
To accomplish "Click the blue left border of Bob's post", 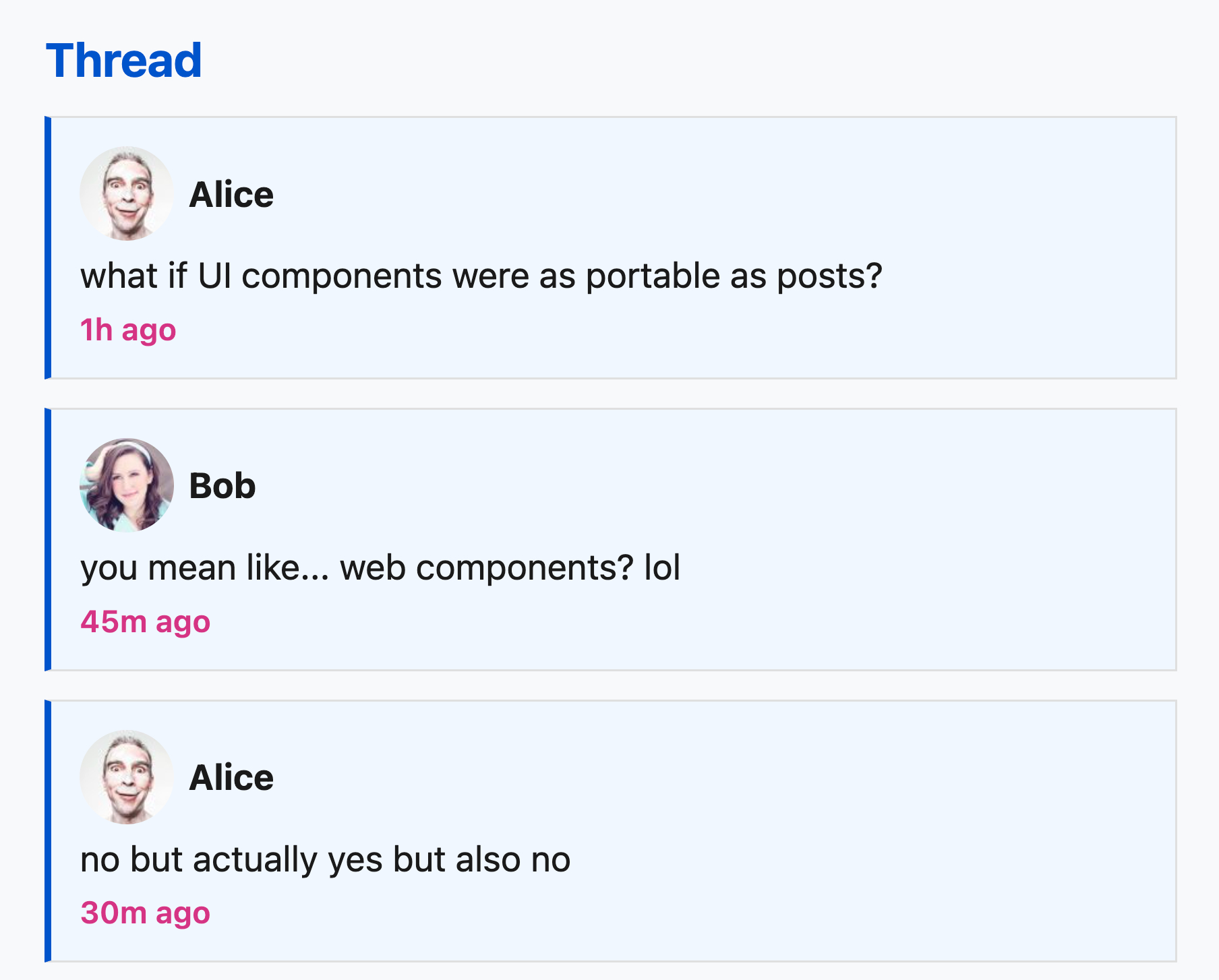I will 48,539.
